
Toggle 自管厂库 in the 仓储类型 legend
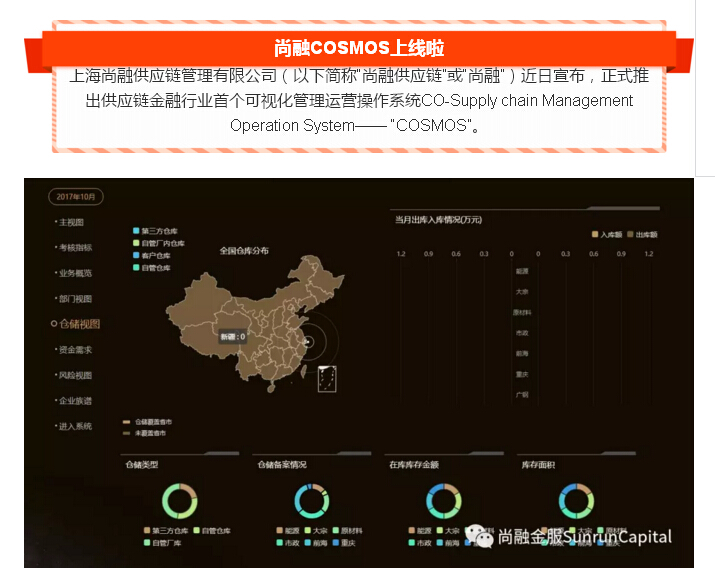(x=162, y=543)
